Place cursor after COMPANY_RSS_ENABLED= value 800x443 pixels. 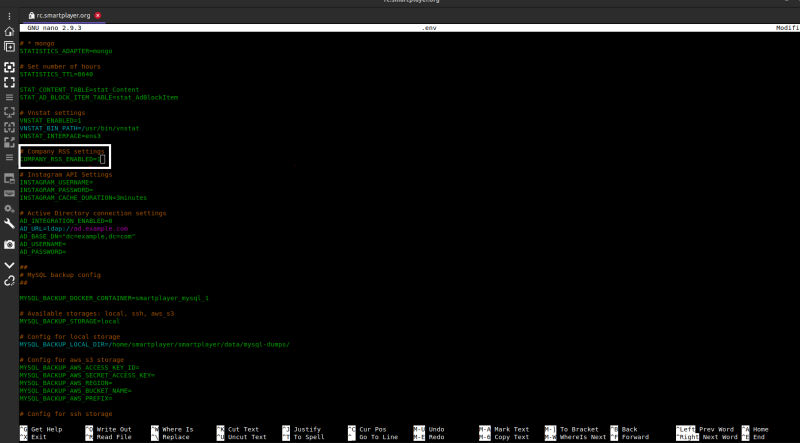[x=102, y=159]
